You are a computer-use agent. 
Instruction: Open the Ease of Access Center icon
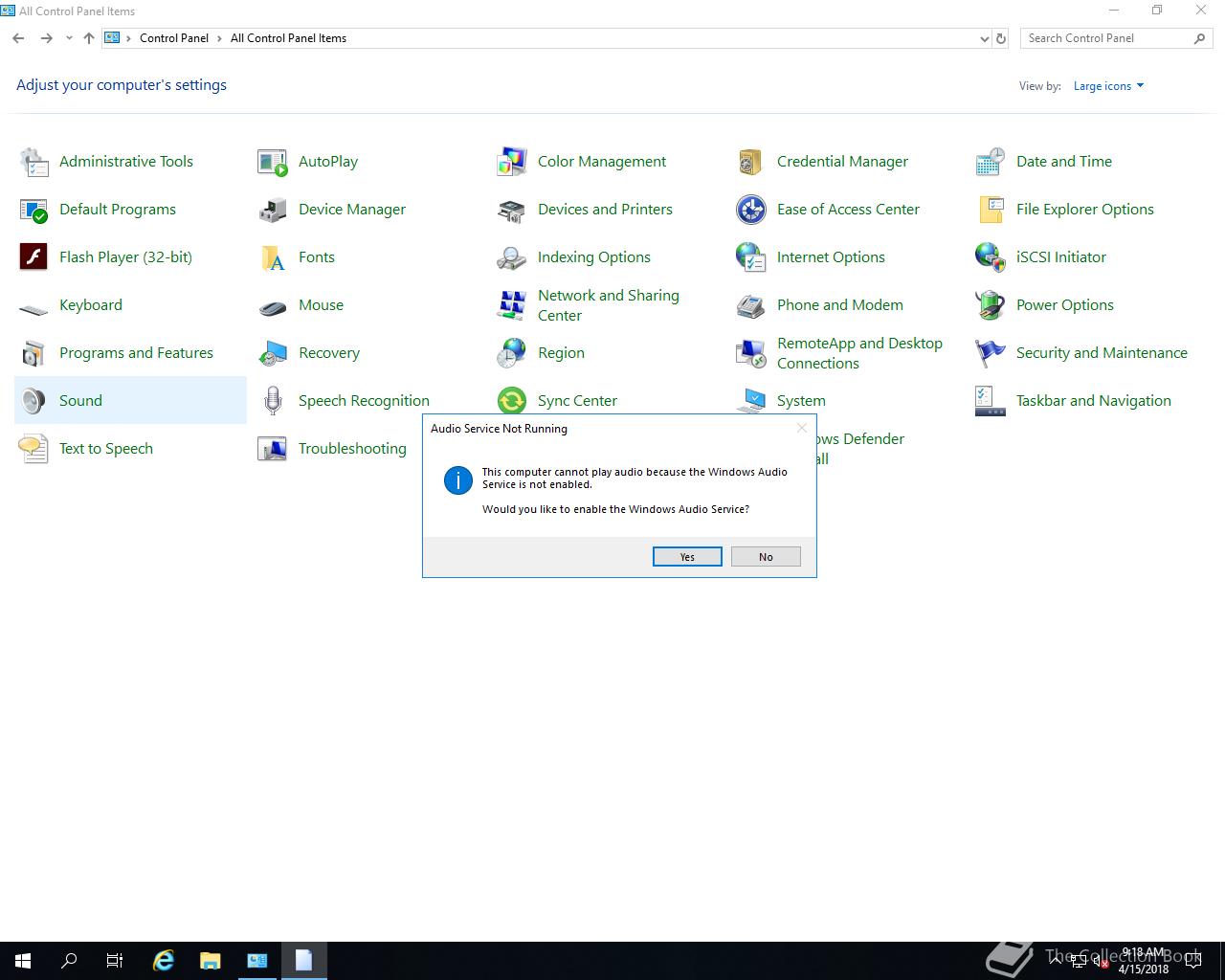751,210
